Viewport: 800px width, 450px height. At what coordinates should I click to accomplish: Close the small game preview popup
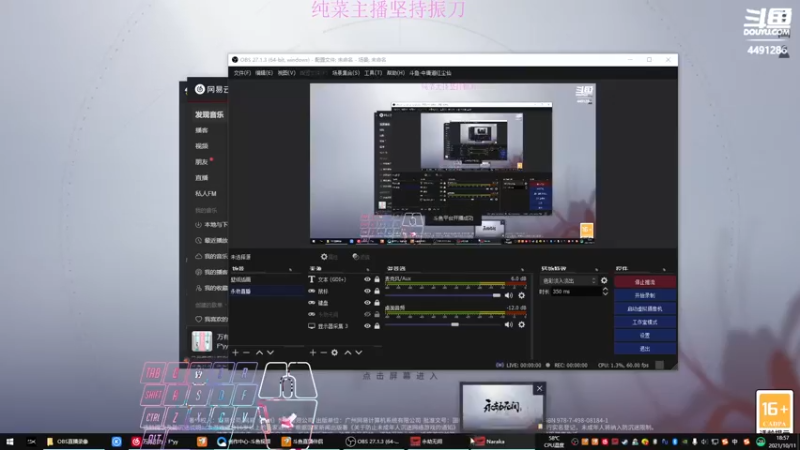click(539, 389)
